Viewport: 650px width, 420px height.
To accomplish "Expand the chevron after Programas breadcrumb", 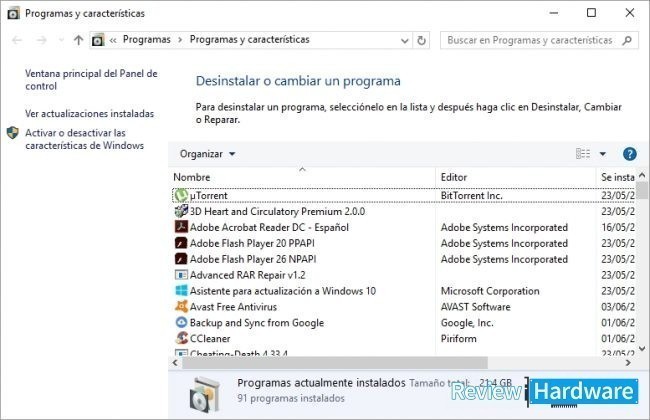I will click(x=180, y=40).
